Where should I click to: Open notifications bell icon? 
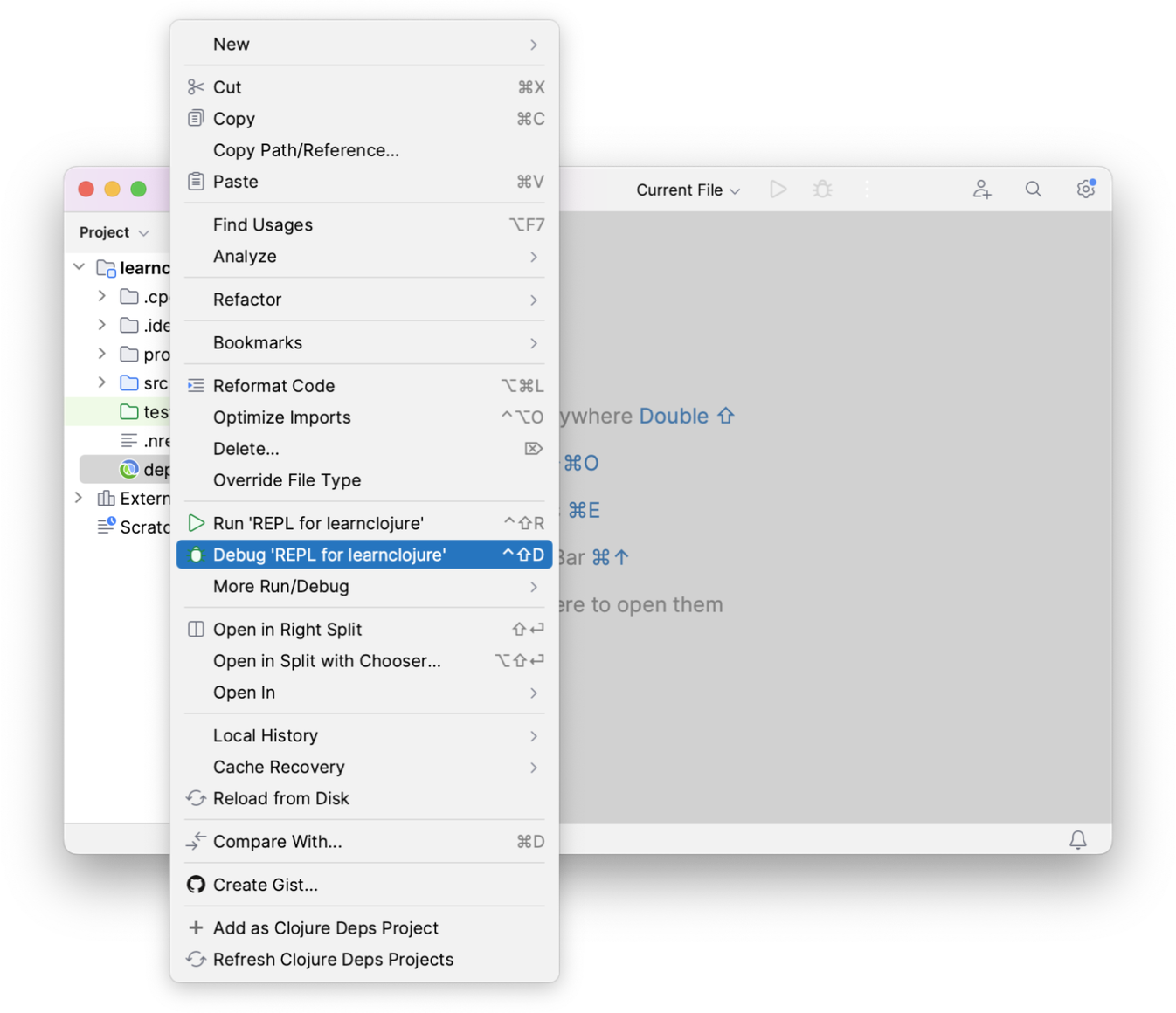tap(1078, 840)
